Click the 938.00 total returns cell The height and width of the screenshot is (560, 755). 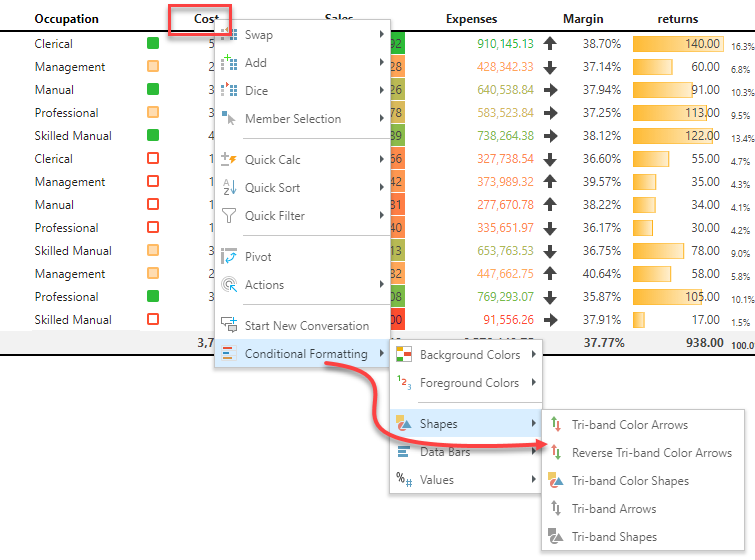click(x=704, y=343)
